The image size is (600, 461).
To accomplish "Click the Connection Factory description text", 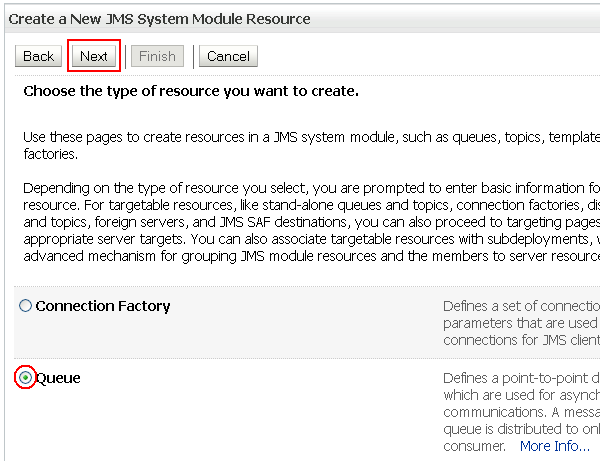I will 520,323.
